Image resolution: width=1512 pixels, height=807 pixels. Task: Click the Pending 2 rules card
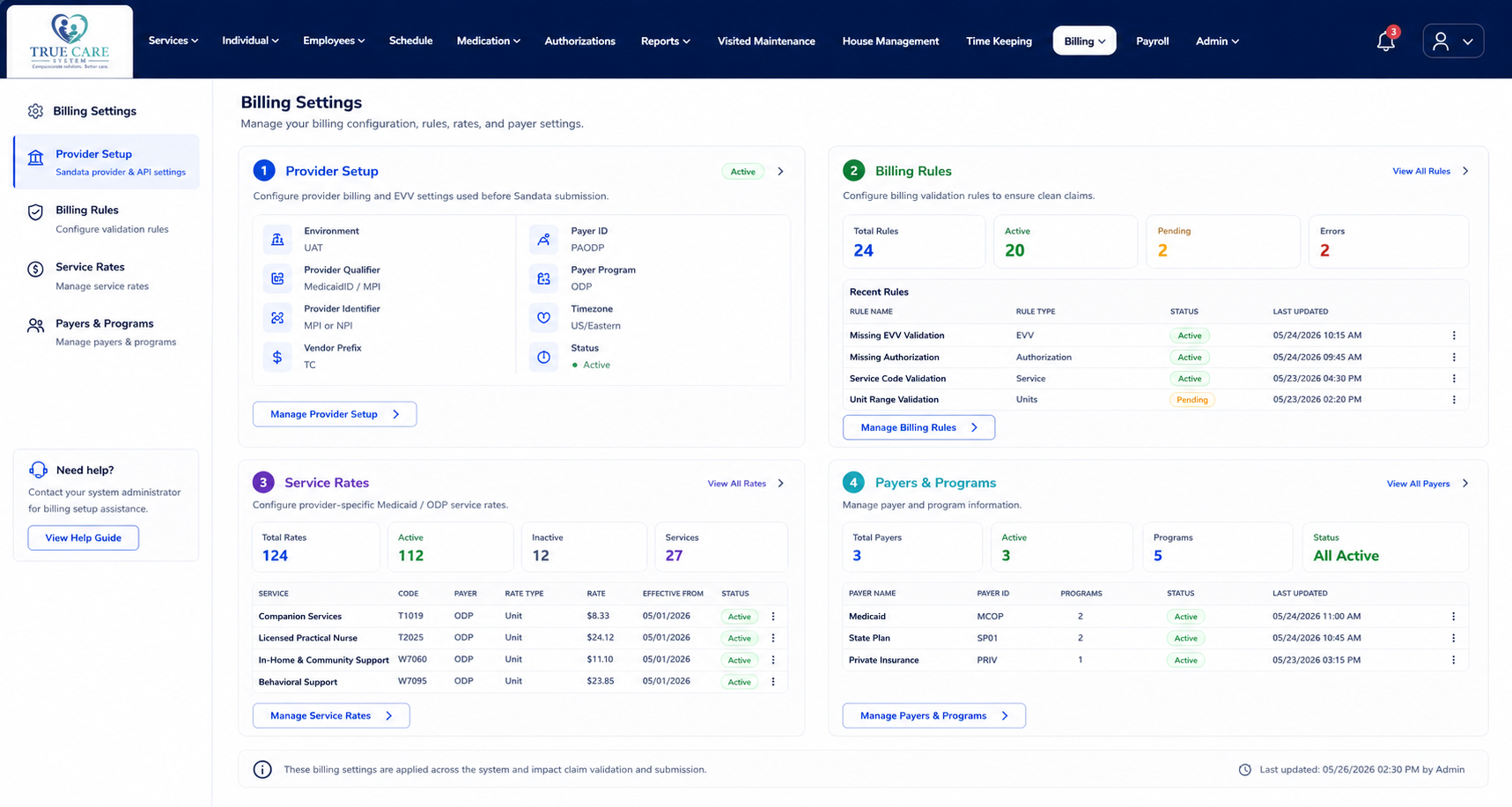tap(1223, 241)
